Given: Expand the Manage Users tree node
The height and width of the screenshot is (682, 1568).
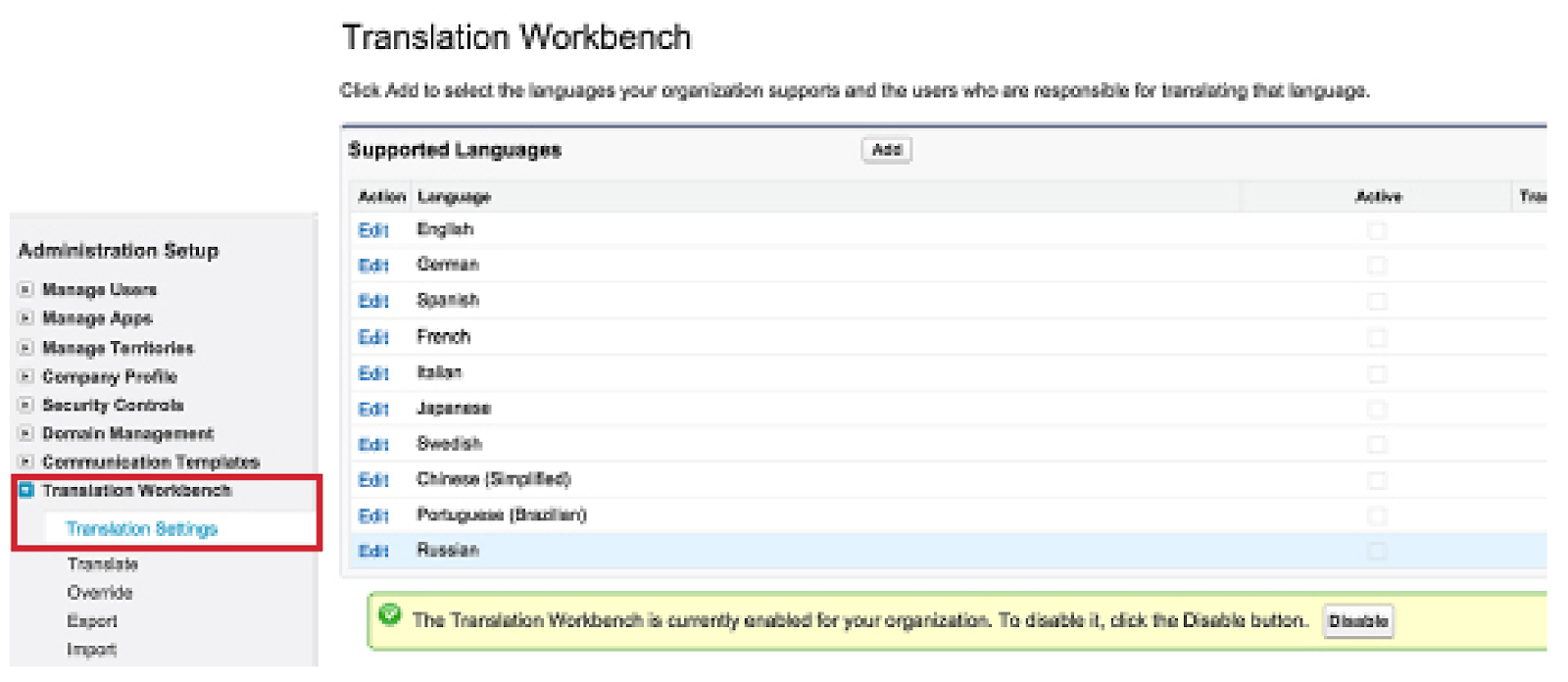Looking at the screenshot, I should [26, 289].
